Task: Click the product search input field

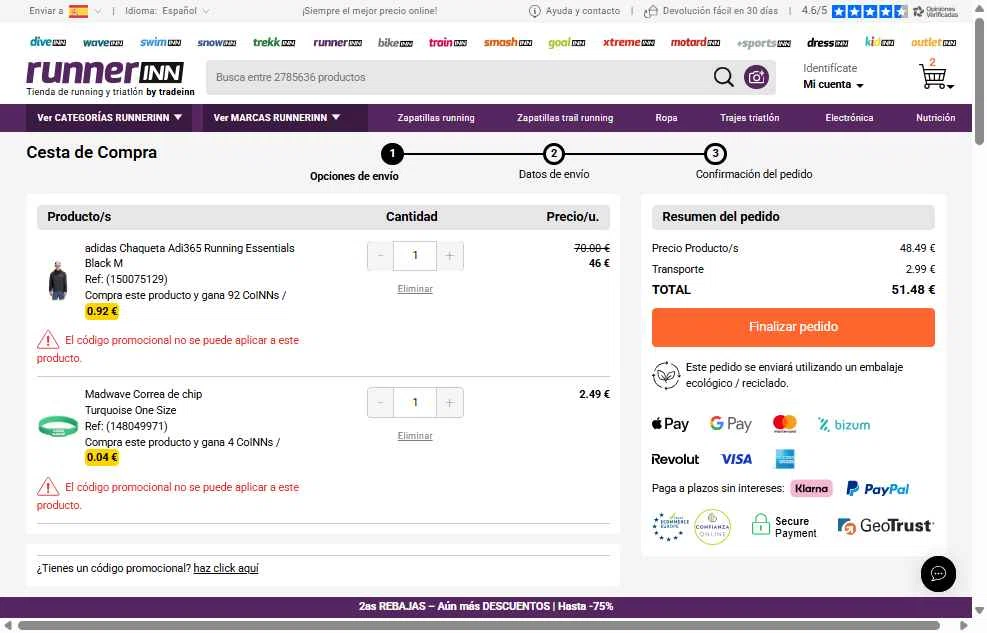Action: click(460, 77)
